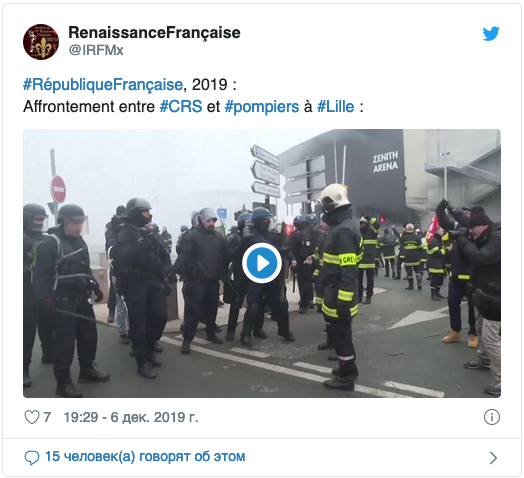The height and width of the screenshot is (478, 524).
Task: Click the like count number 7
Action: (x=47, y=417)
